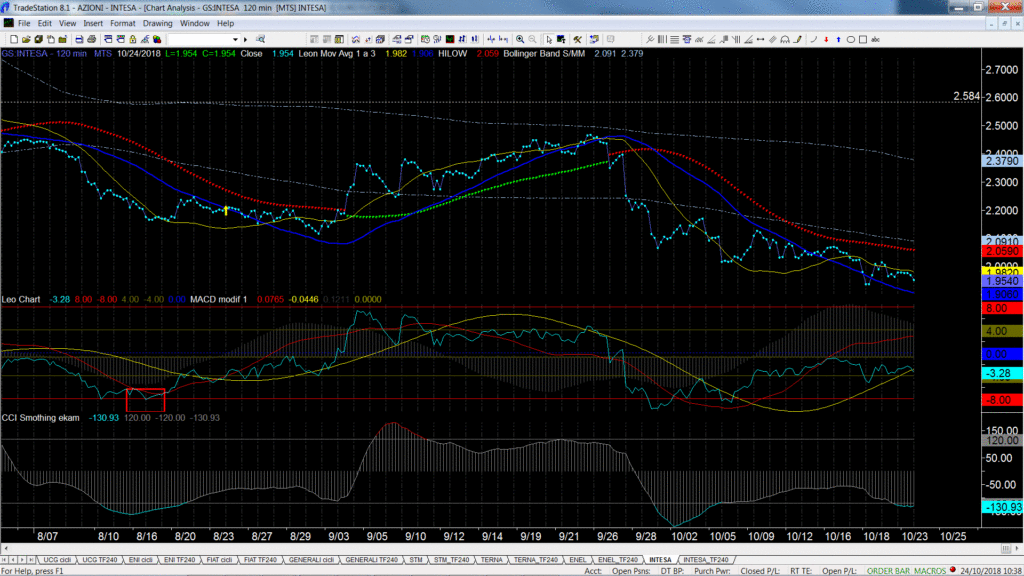Select the abc text drawing tool
This screenshot has width=1024, height=576.
point(875,39)
